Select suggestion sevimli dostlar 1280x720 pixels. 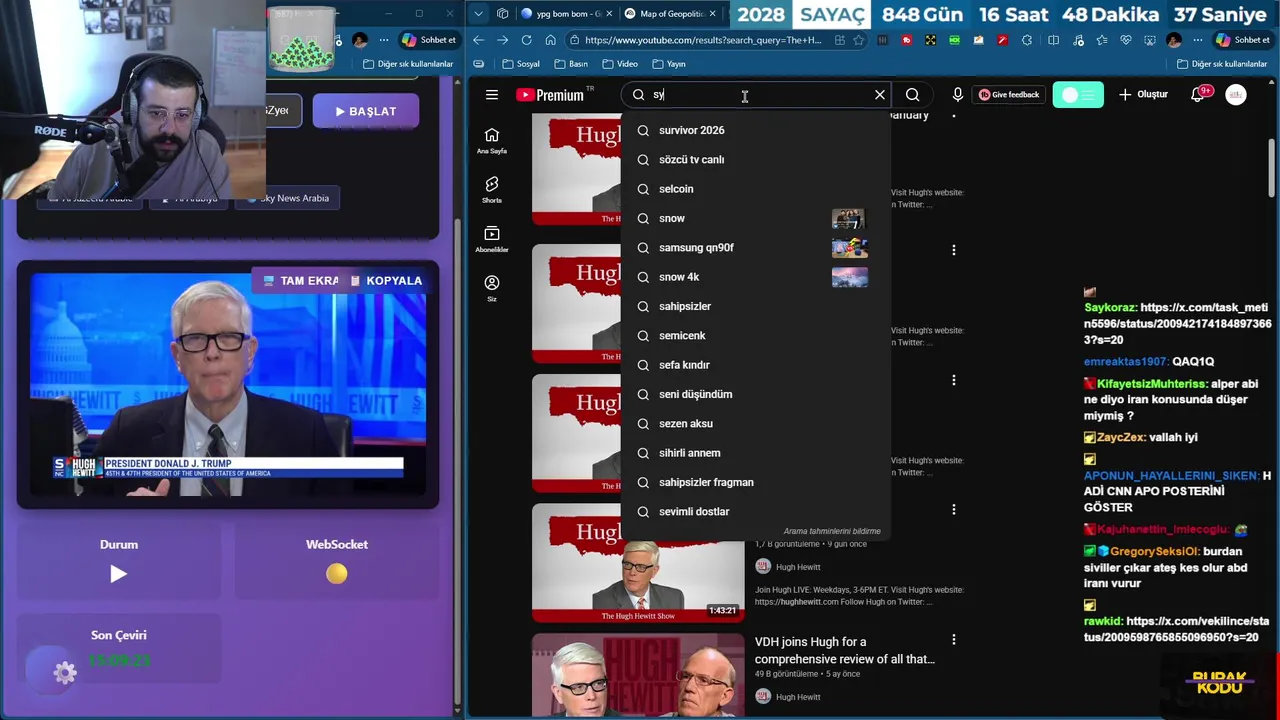point(755,512)
